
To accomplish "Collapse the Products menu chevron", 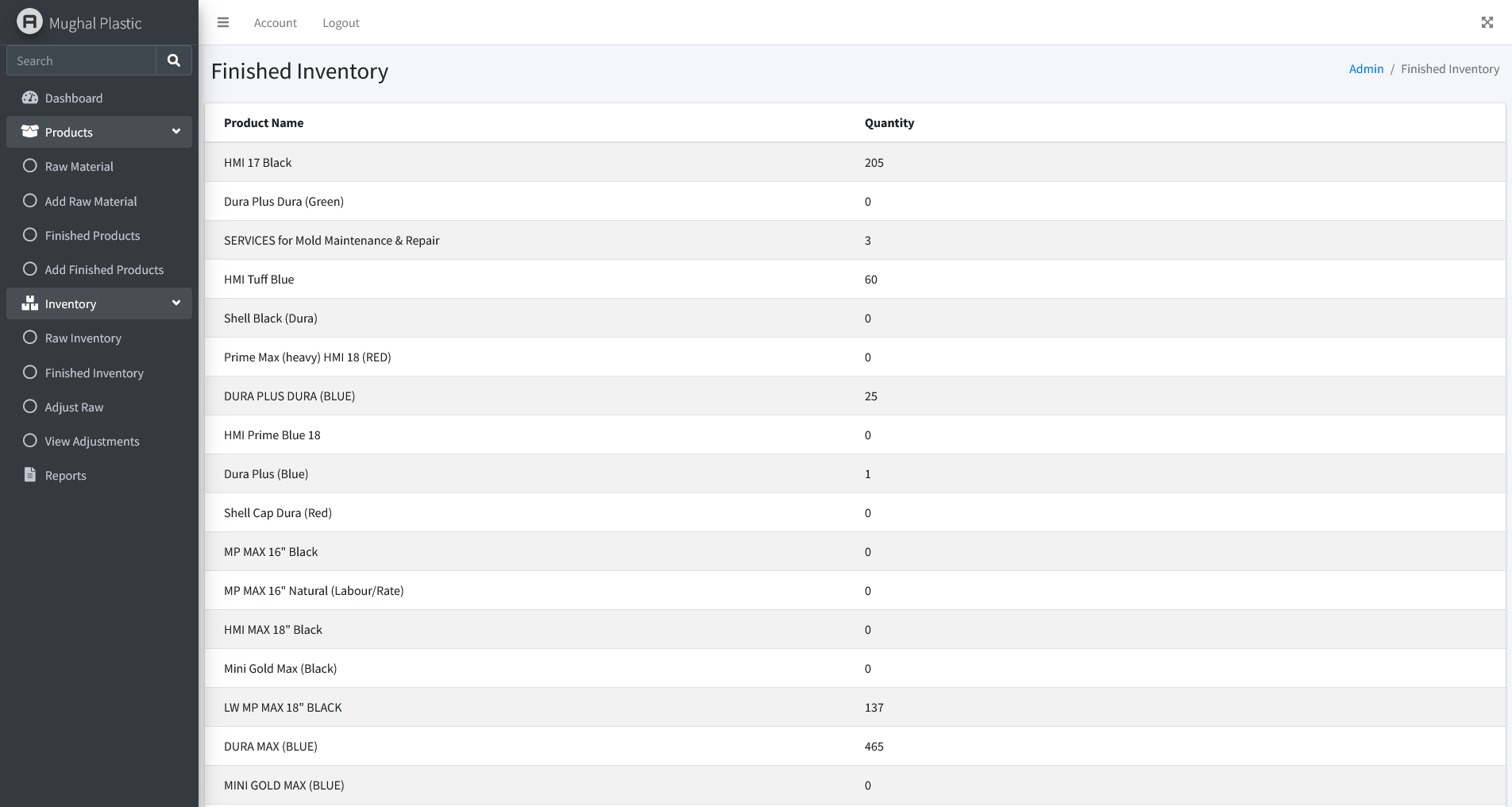I will 176,131.
